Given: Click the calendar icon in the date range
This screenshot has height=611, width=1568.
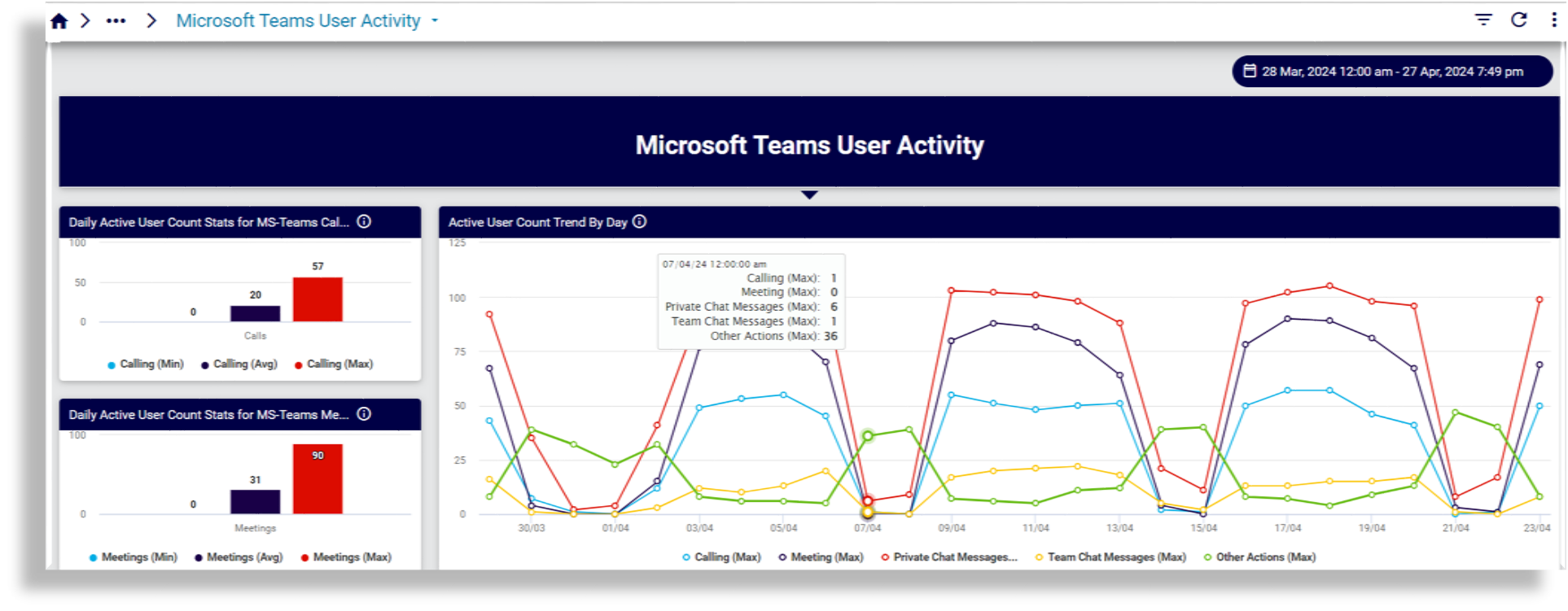Looking at the screenshot, I should point(1250,71).
